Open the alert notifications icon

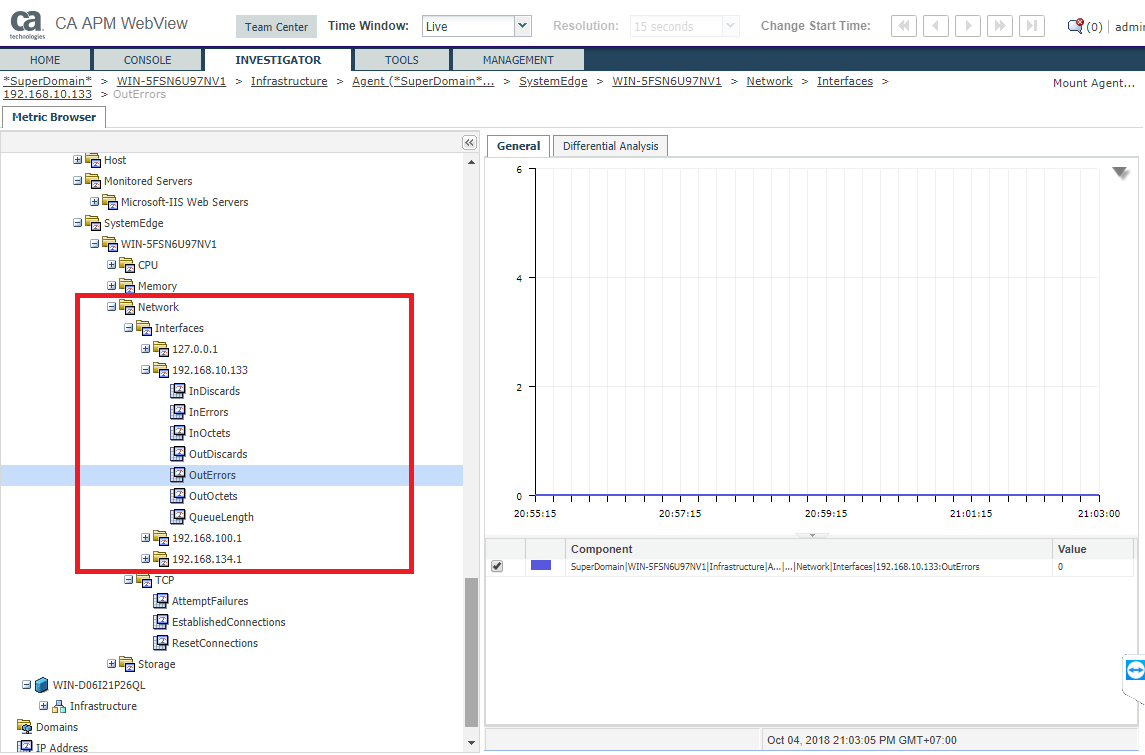coord(1075,26)
